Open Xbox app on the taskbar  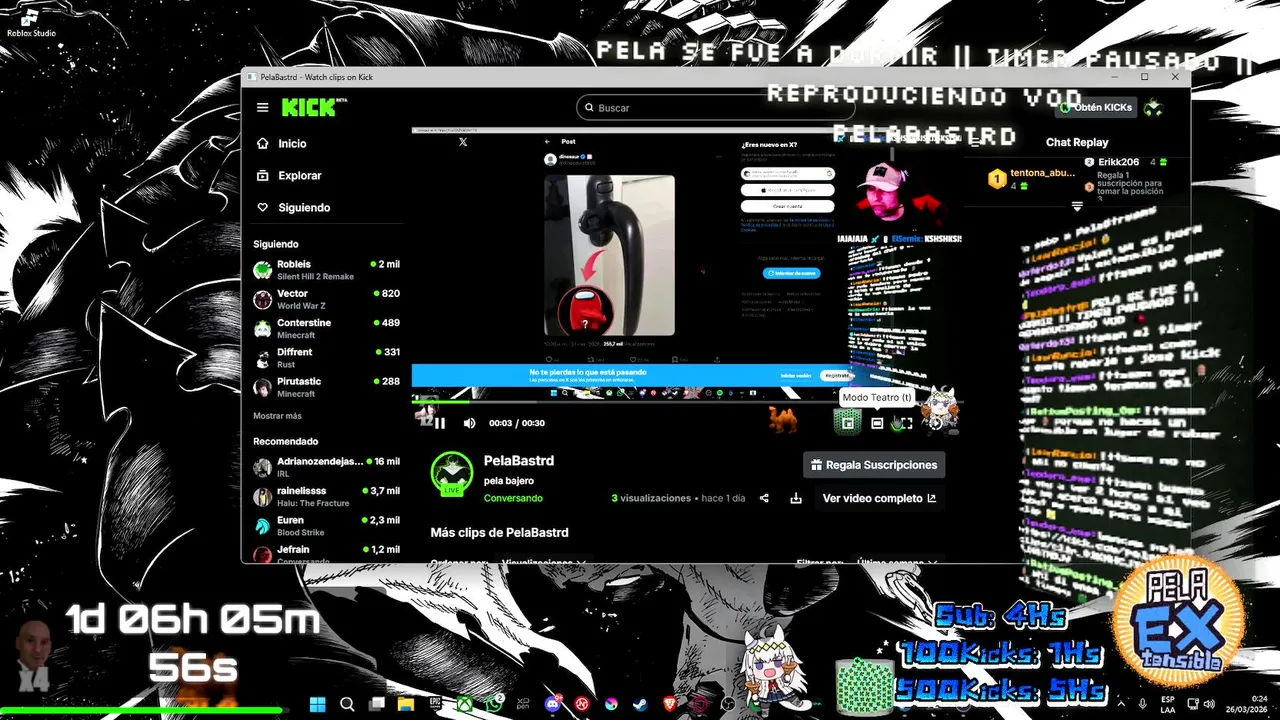pos(465,704)
